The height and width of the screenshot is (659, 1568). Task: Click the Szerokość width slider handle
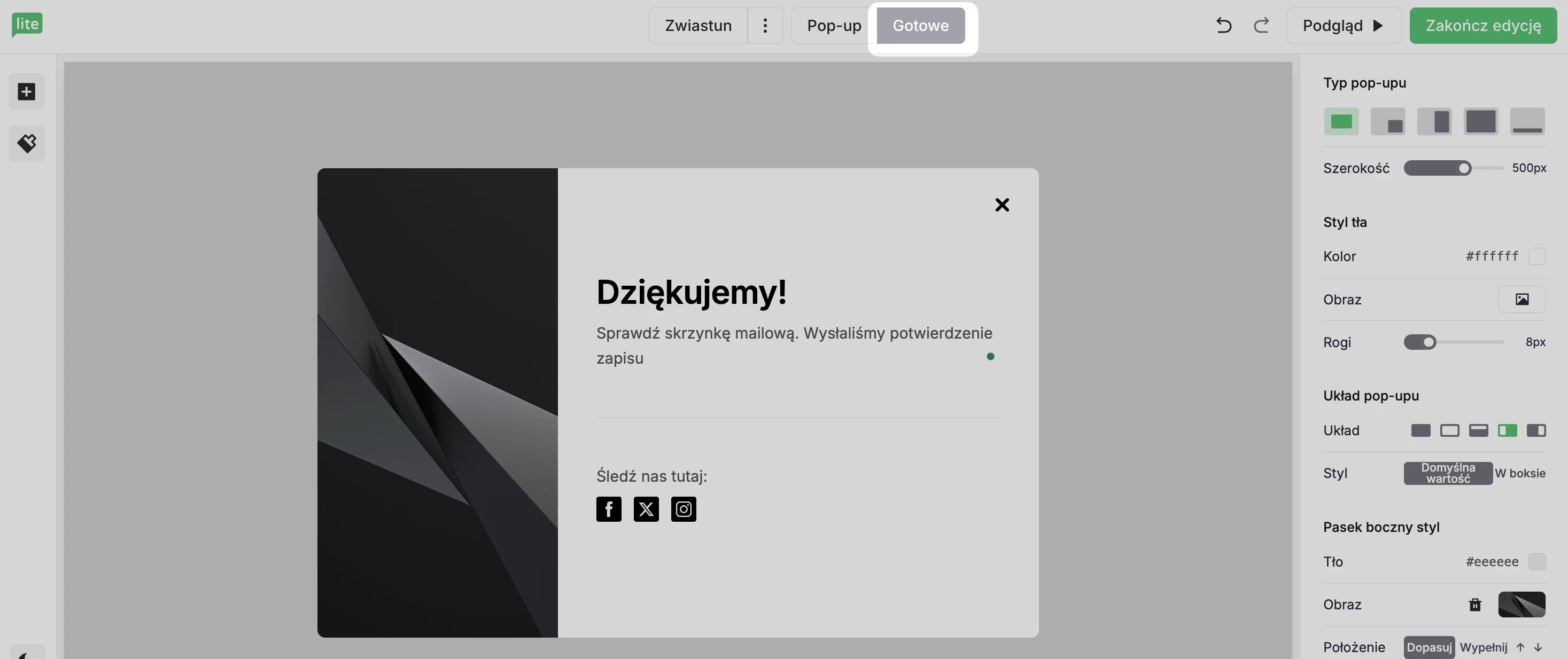click(1464, 168)
